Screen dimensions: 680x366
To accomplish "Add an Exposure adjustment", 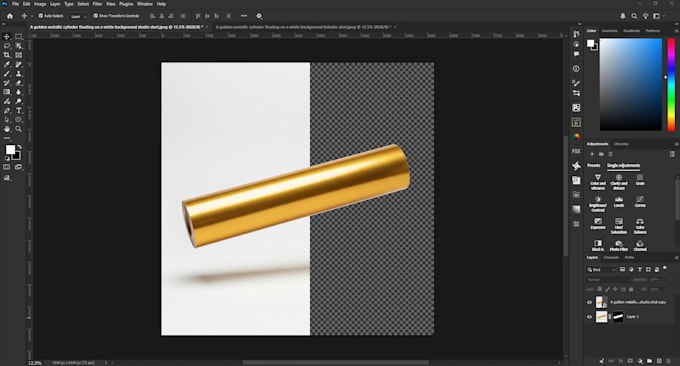I will pos(598,224).
